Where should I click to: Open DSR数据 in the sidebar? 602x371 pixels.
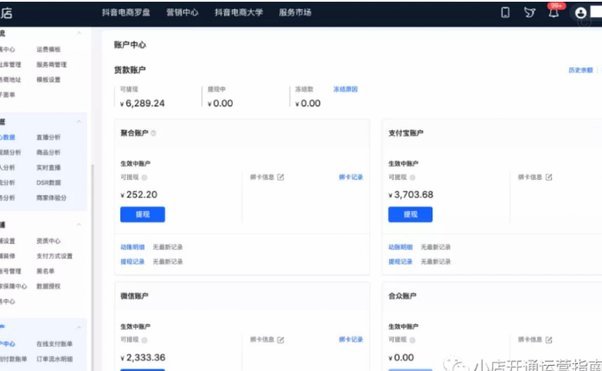48,182
